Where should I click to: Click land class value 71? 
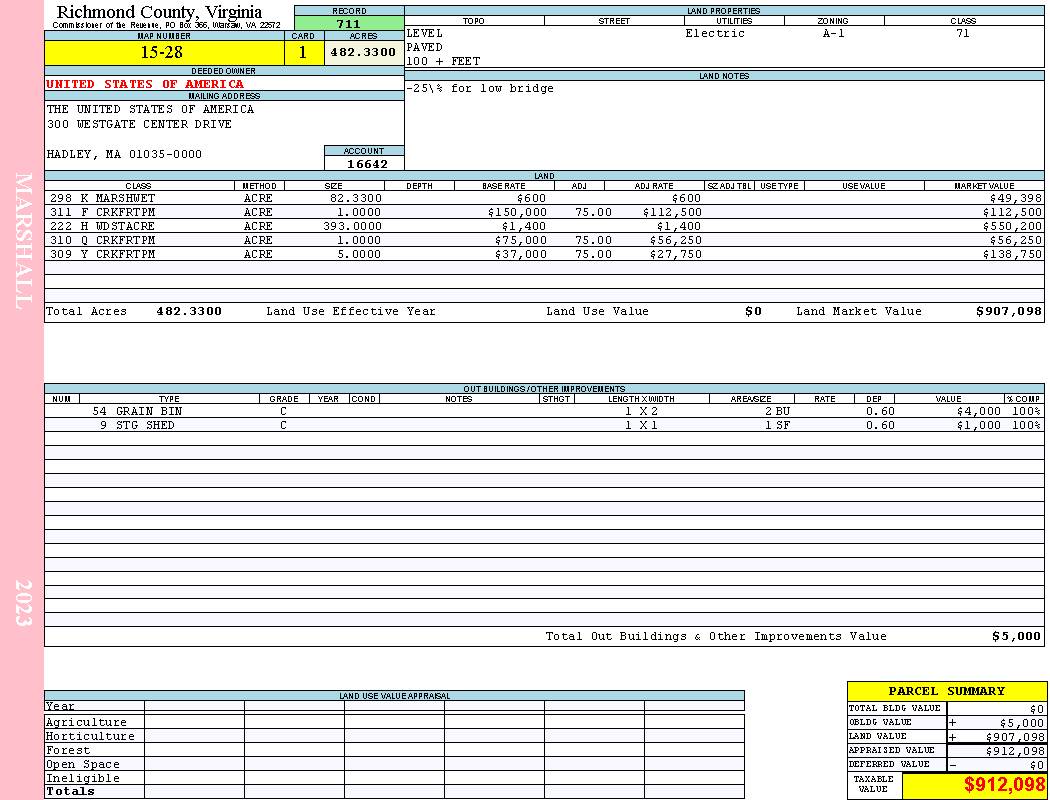(962, 33)
